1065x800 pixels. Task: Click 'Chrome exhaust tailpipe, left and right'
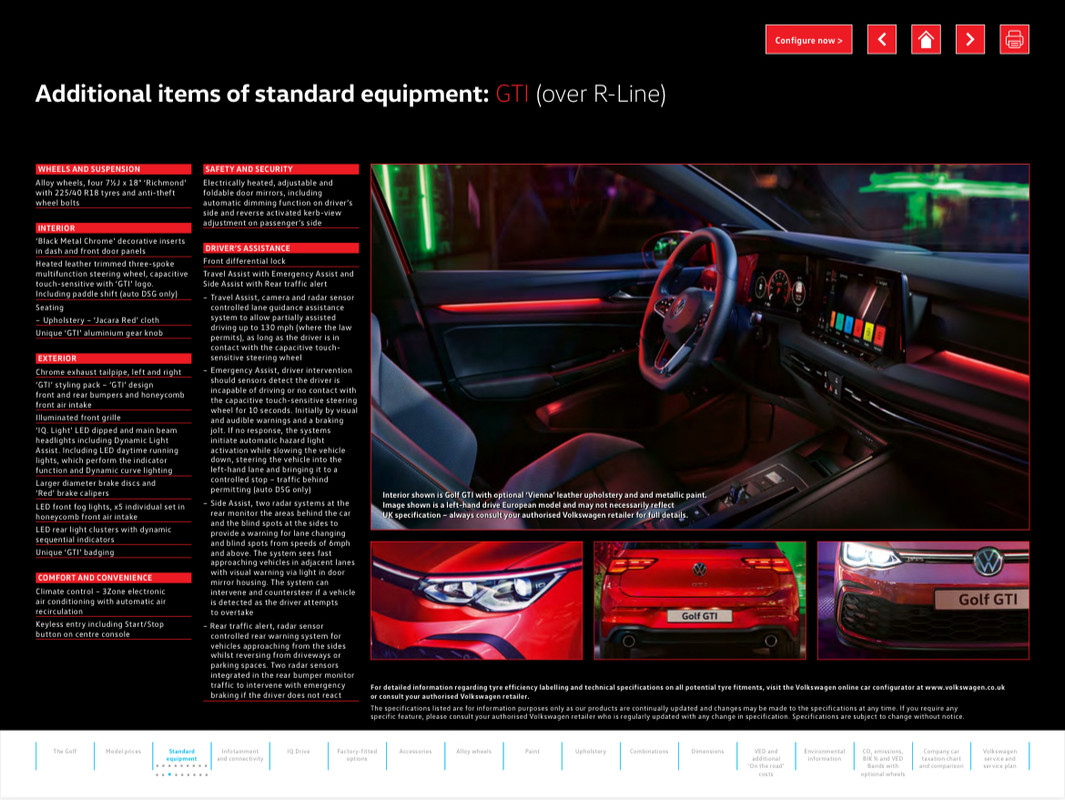tap(109, 372)
